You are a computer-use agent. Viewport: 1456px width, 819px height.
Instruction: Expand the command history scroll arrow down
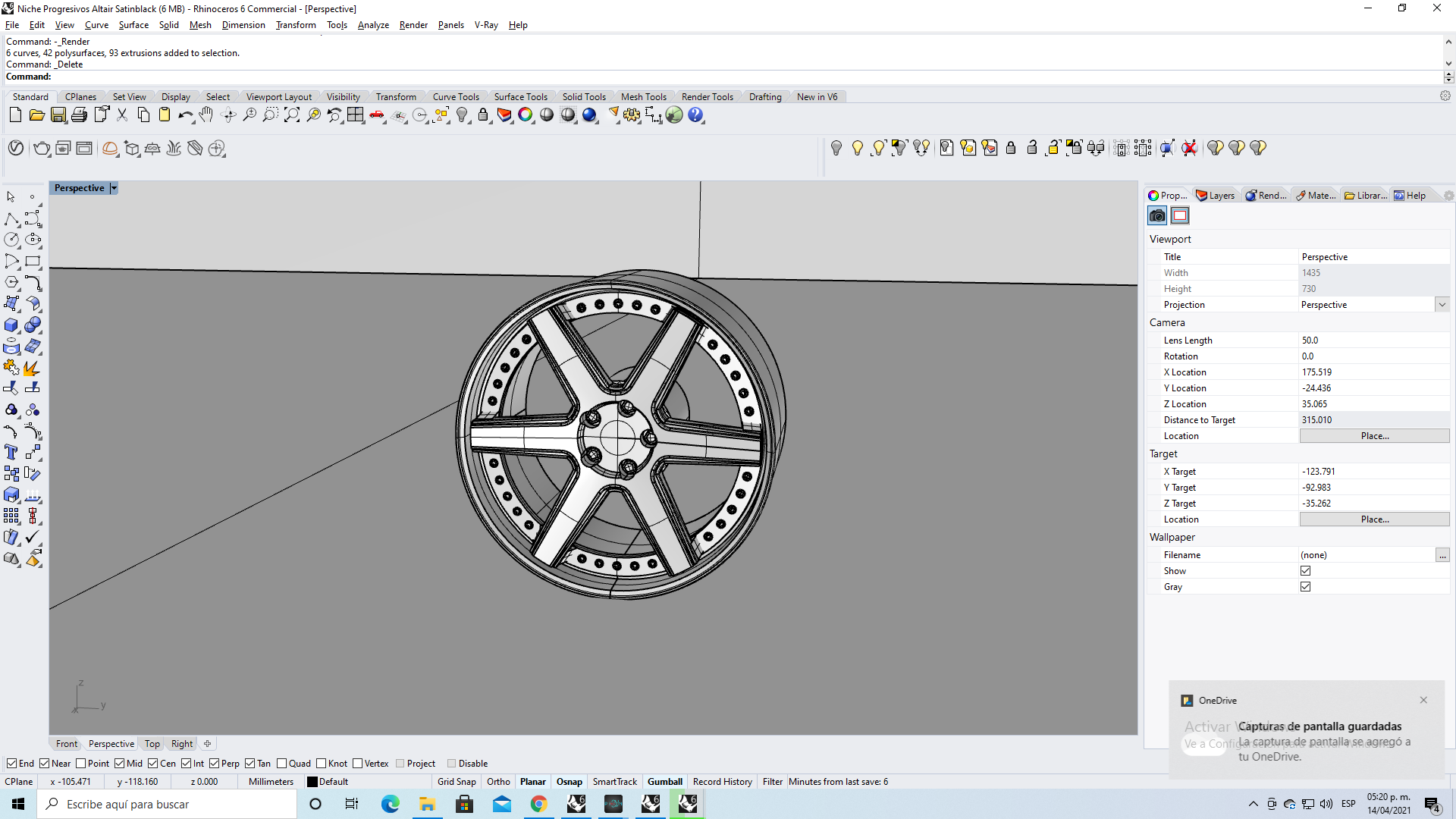1448,64
